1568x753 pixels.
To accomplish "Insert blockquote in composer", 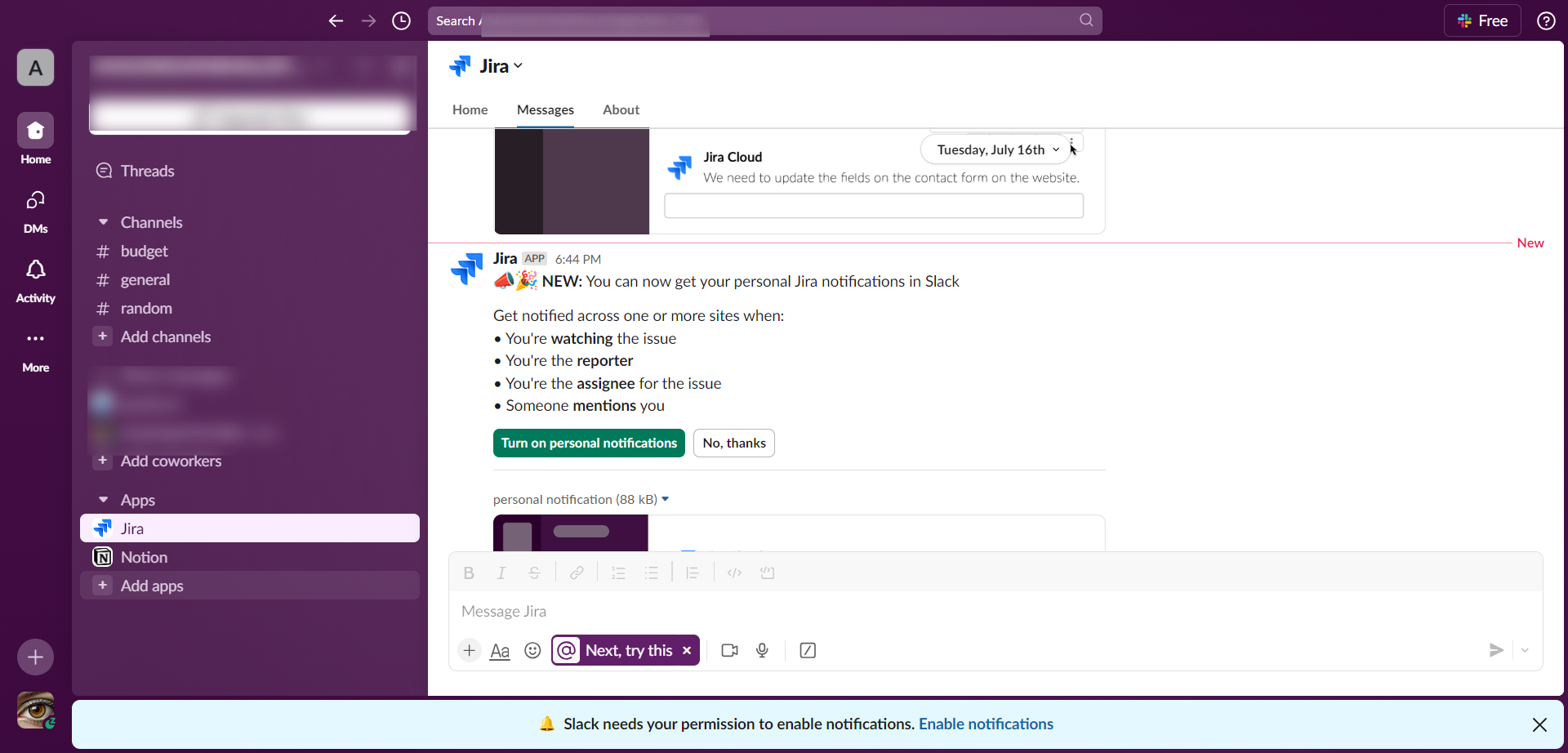I will (x=693, y=573).
